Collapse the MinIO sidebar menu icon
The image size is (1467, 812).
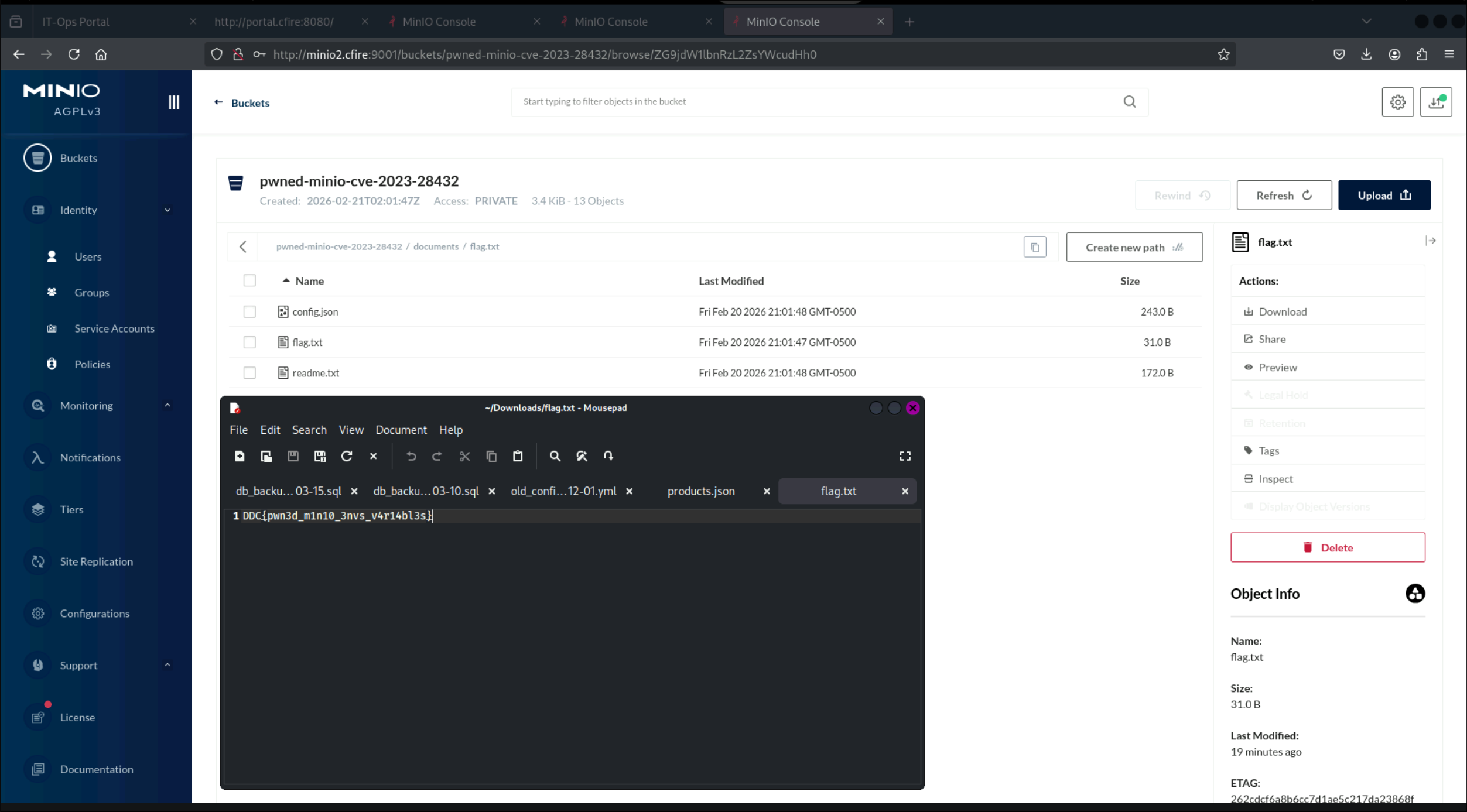tap(174, 102)
